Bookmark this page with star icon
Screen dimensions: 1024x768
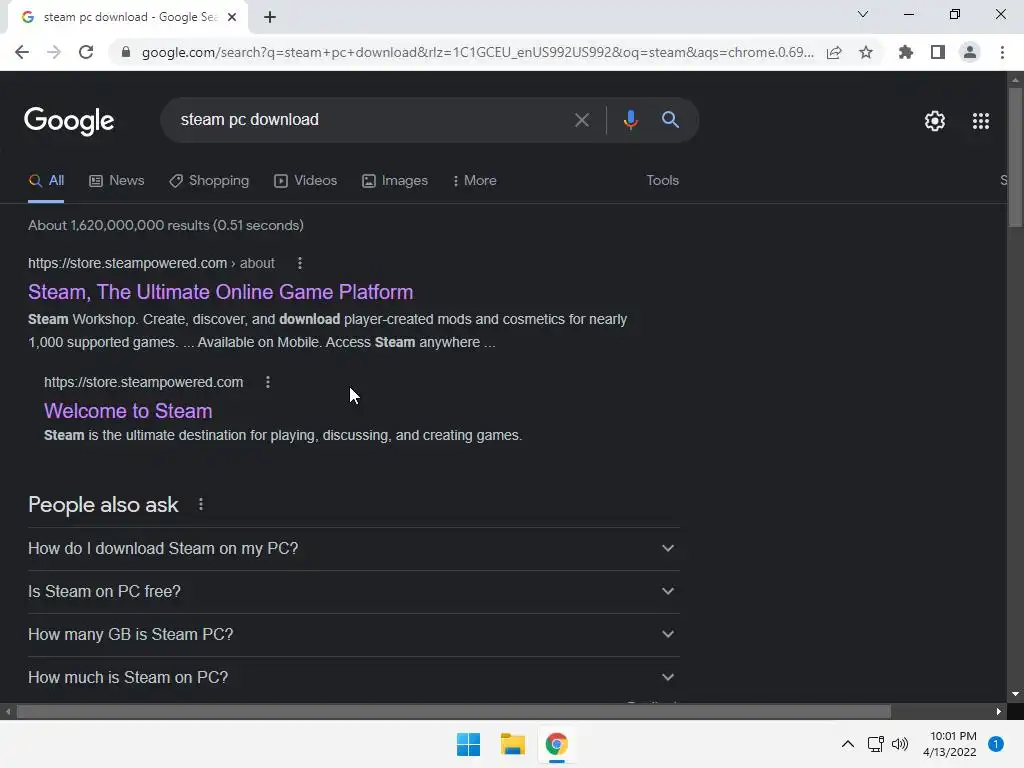[866, 52]
